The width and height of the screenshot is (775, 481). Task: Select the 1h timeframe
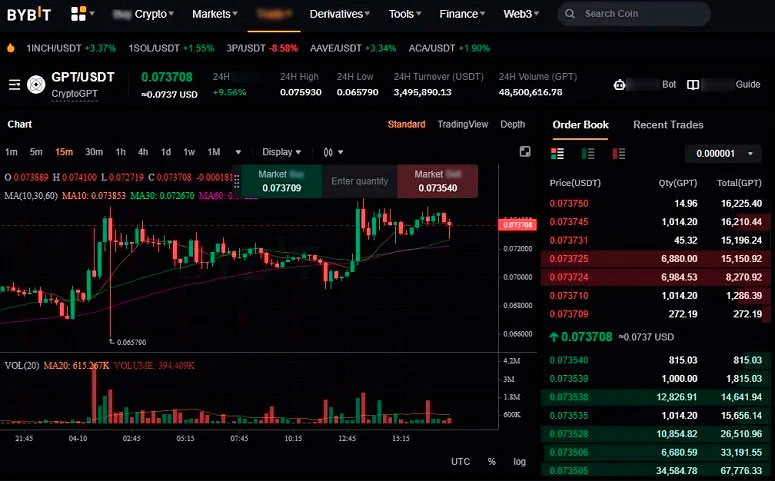[x=120, y=152]
